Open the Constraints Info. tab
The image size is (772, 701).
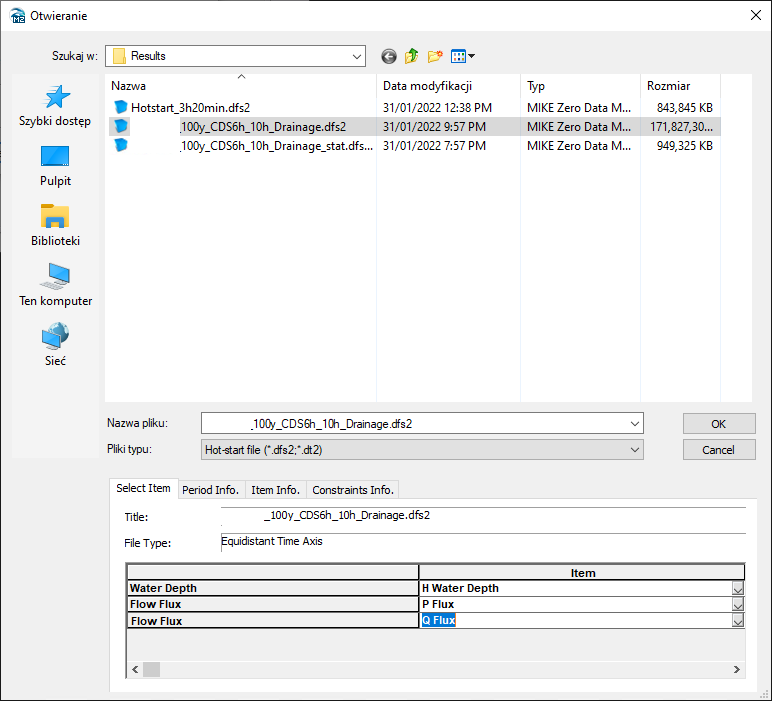353,490
